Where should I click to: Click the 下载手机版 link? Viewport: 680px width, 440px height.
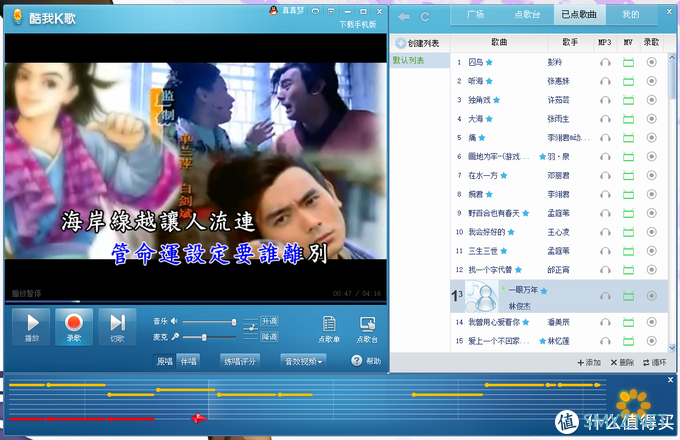click(358, 25)
